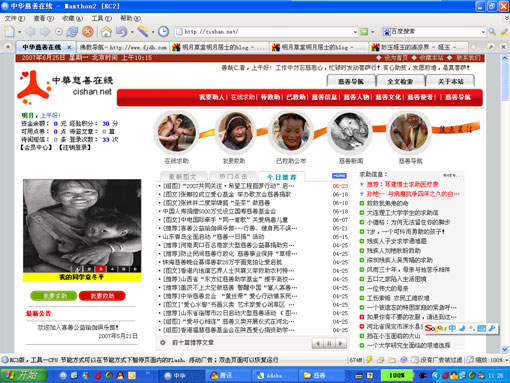Expand the zoom 100% dropdown in the status bar

[507, 360]
